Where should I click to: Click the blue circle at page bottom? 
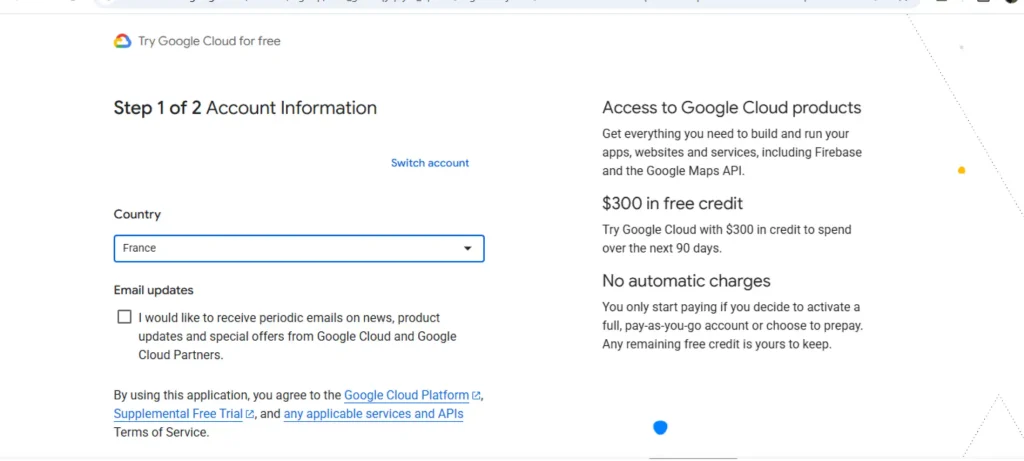click(x=660, y=428)
